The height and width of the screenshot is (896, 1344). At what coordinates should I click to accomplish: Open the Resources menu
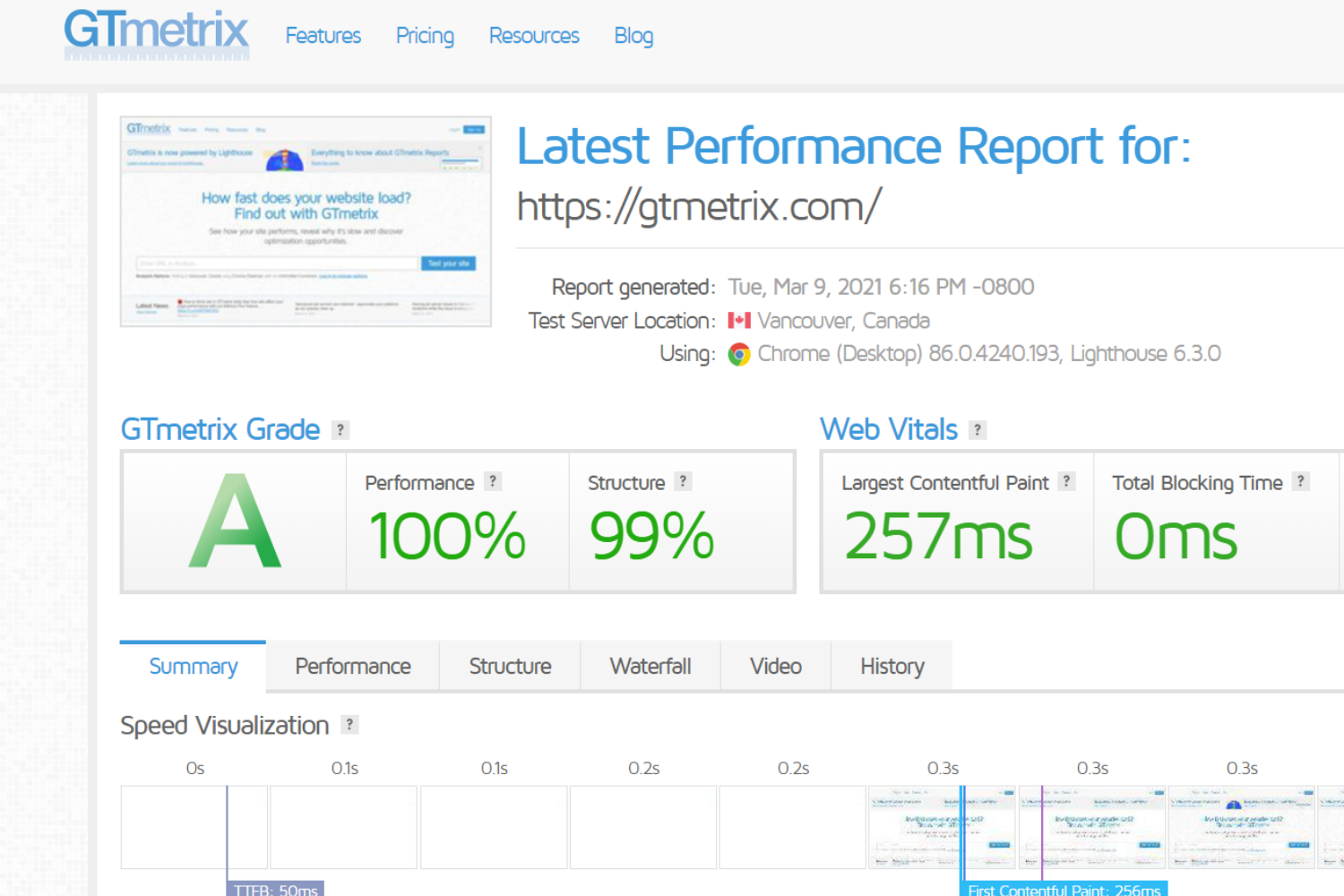tap(534, 36)
